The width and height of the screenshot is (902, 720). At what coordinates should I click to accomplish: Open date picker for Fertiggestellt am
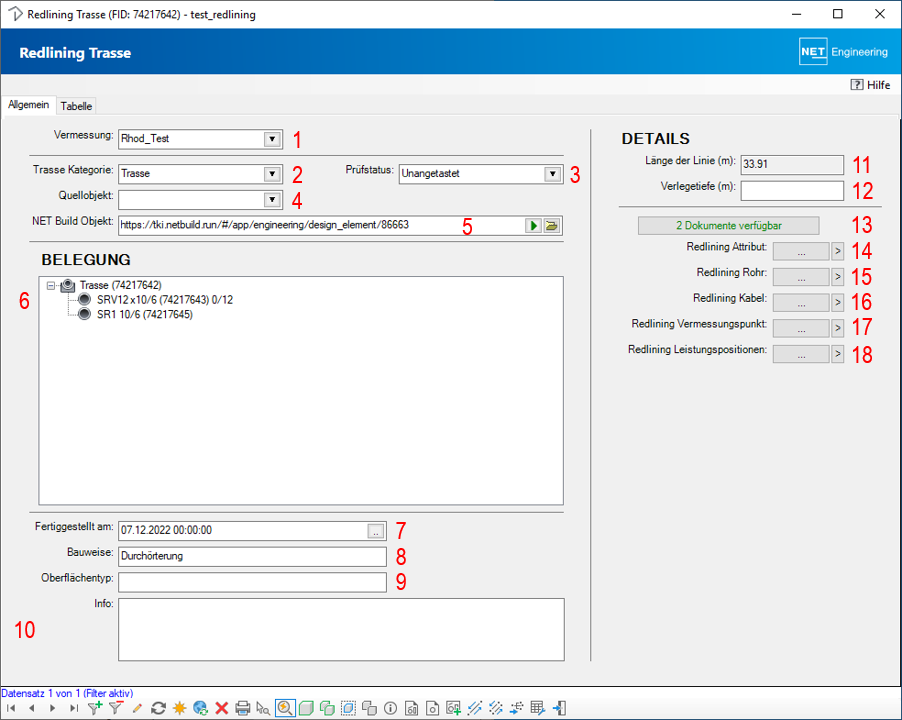pos(376,531)
